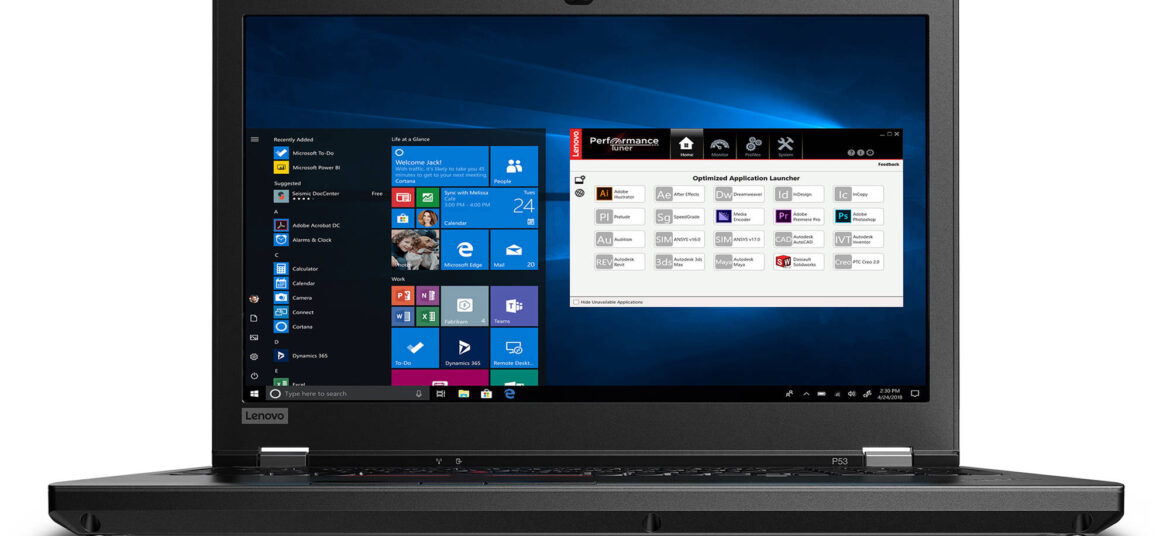Click the Power button in Start menu

coord(254,375)
